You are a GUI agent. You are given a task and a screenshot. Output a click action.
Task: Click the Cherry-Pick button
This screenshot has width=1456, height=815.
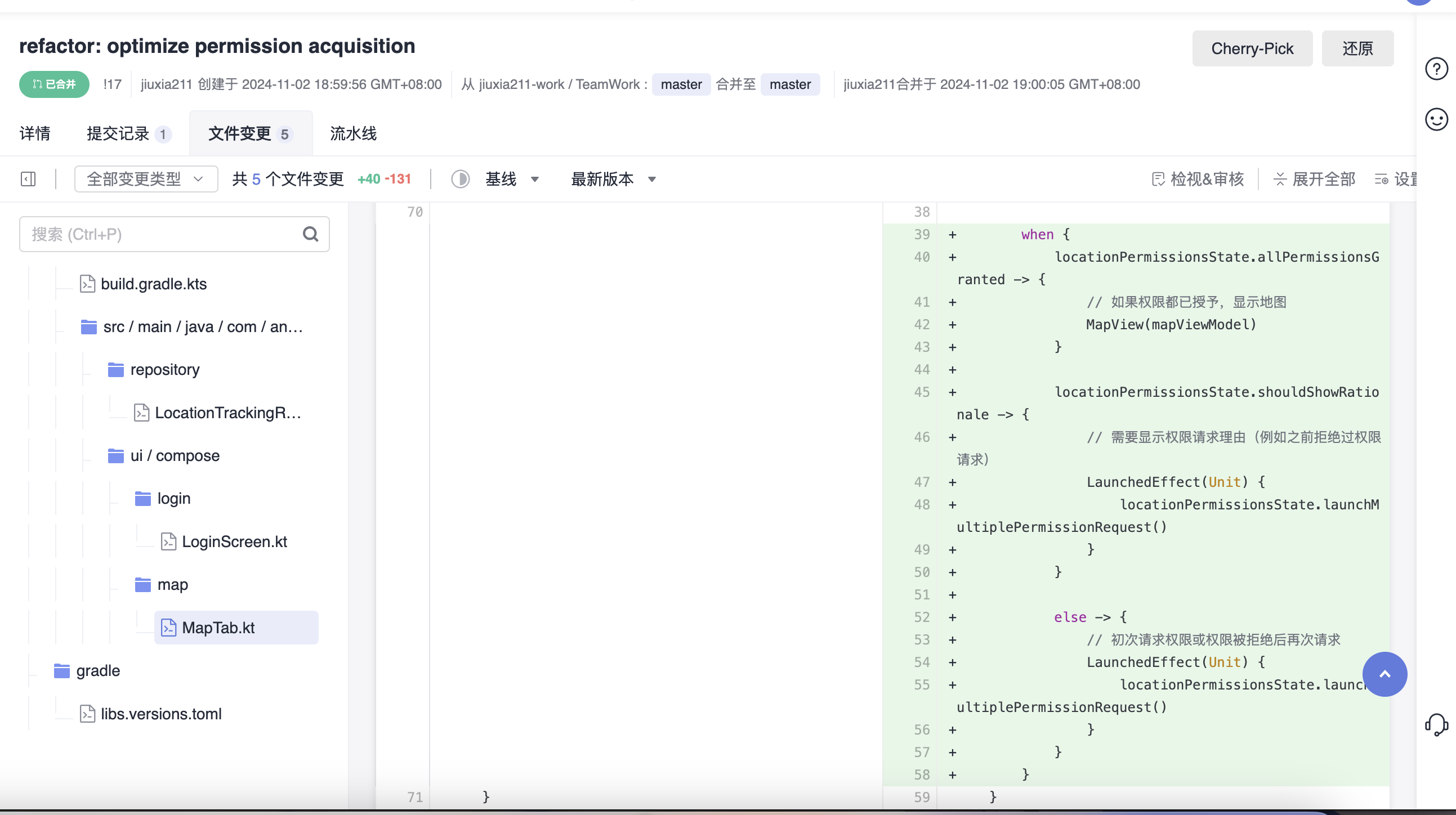point(1252,48)
